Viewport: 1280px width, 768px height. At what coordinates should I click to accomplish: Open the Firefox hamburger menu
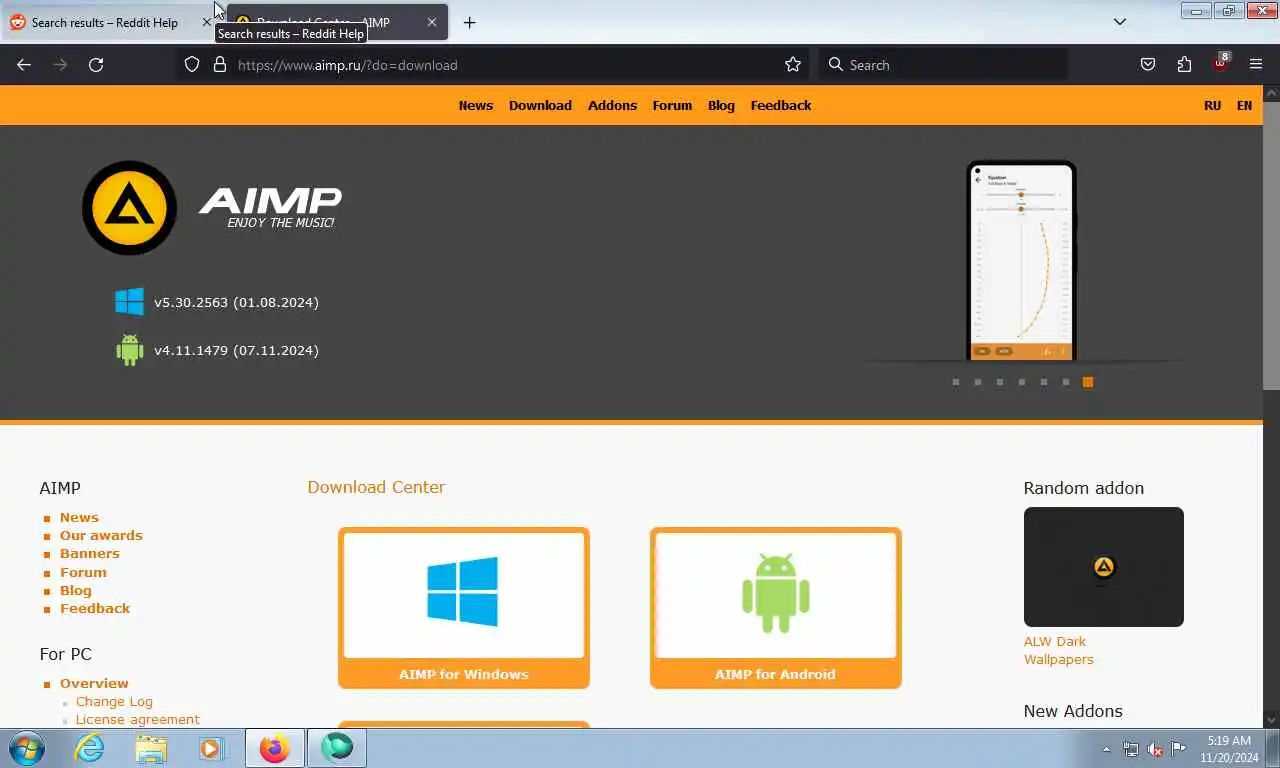click(x=1256, y=65)
